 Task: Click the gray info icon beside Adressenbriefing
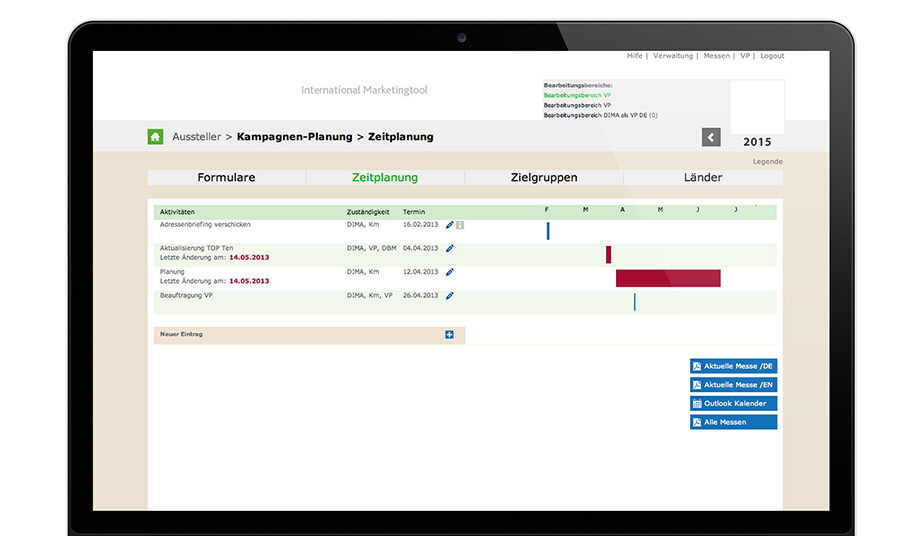tap(460, 225)
